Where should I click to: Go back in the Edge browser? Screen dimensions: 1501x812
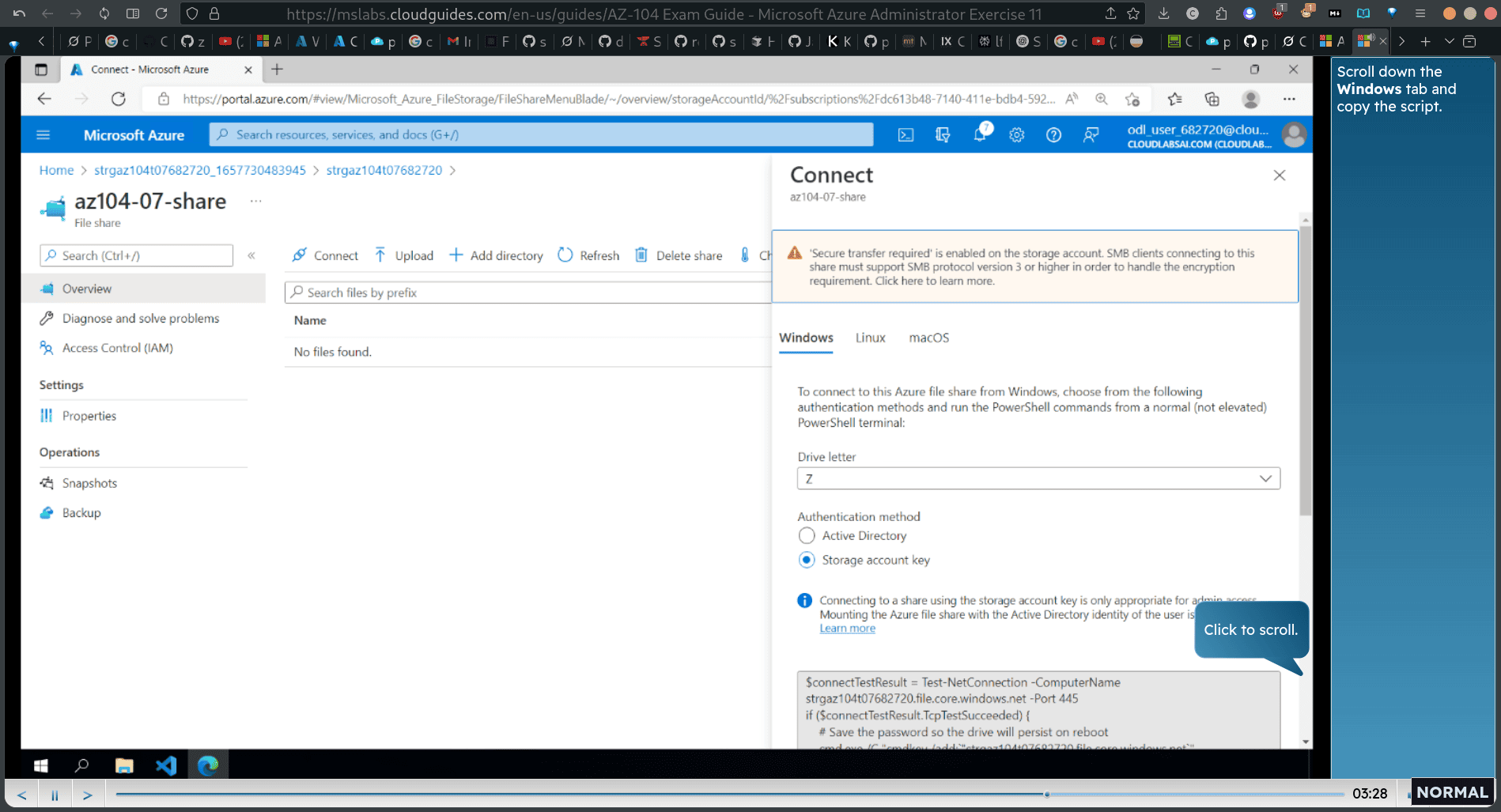44,99
